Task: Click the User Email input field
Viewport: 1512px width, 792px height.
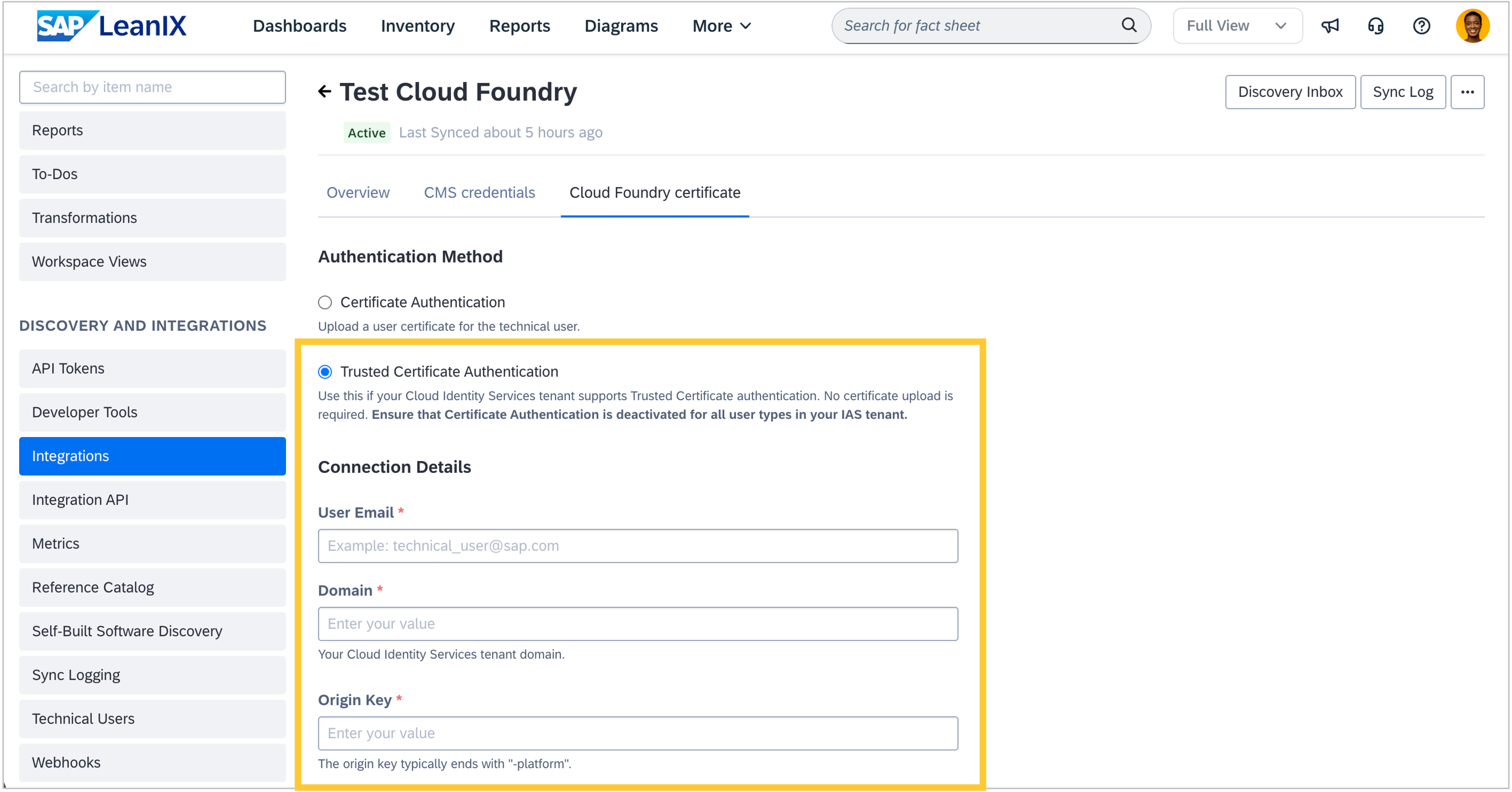Action: click(637, 546)
